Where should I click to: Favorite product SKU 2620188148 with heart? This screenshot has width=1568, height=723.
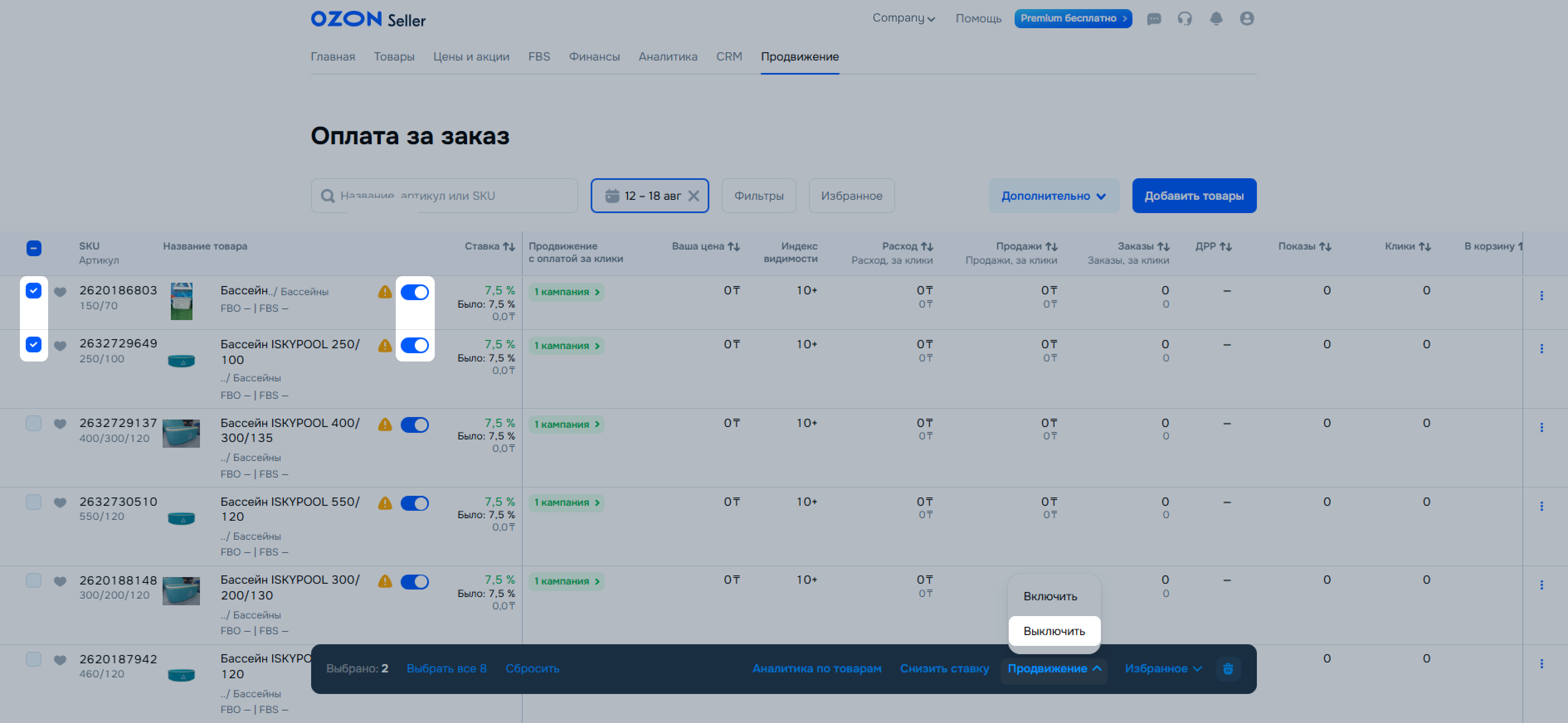(x=60, y=581)
